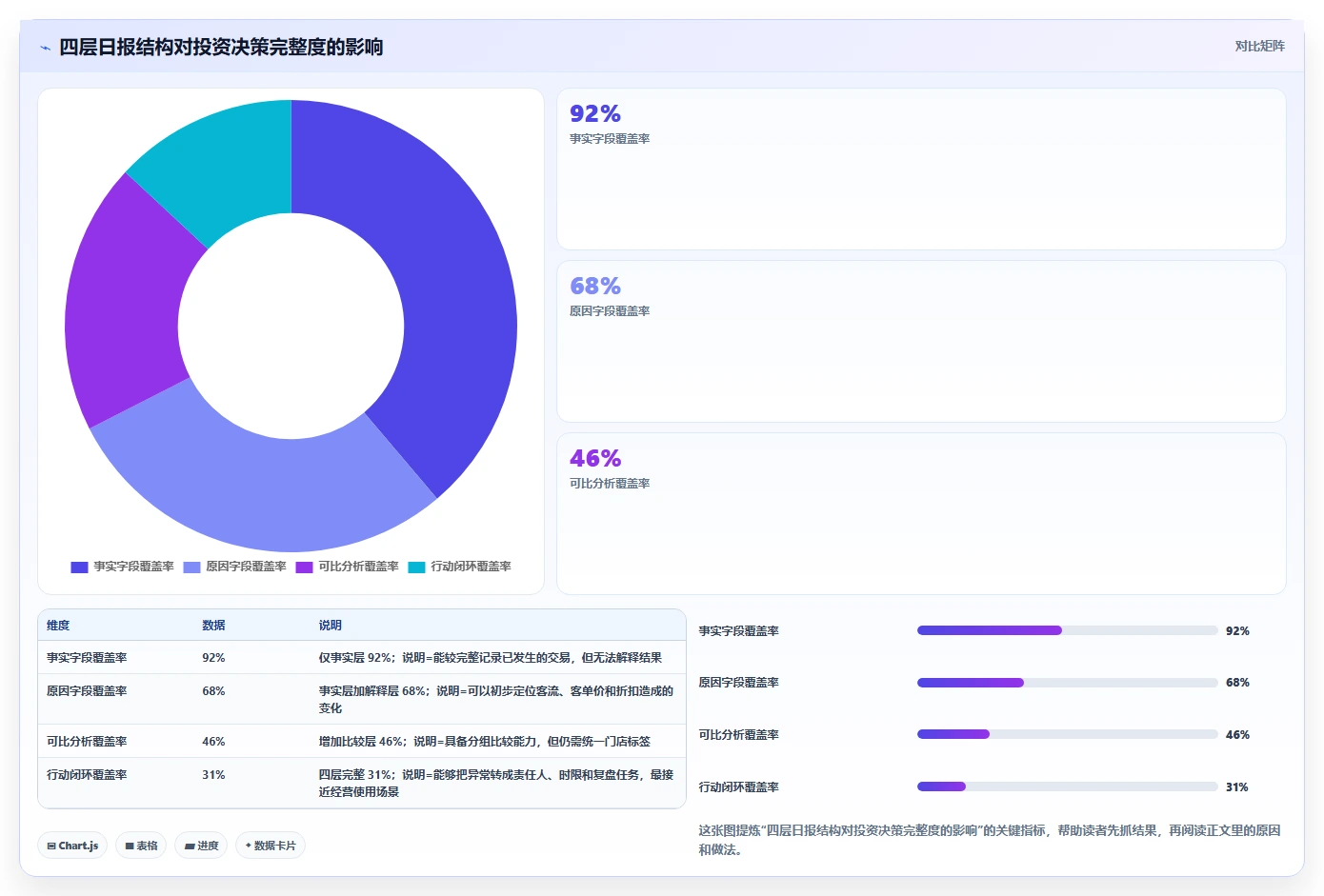The height and width of the screenshot is (896, 1324).
Task: Click description starting 增加比较层 46%
Action: pos(484,742)
